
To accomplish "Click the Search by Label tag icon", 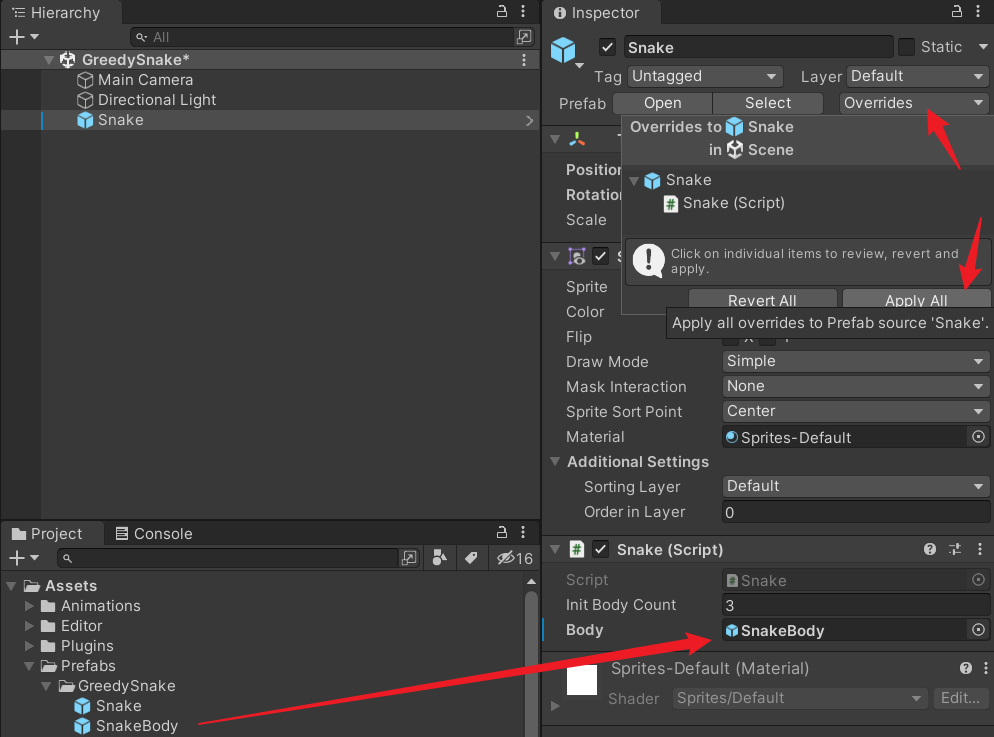I will point(471,558).
